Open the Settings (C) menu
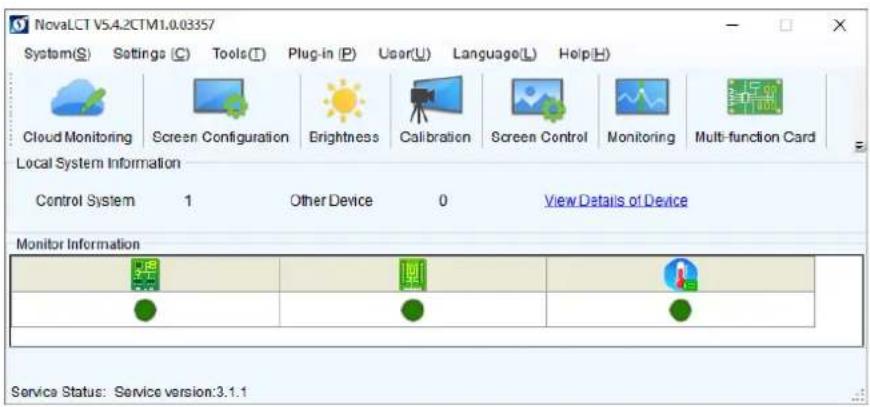870x407 pixels. pos(151,54)
